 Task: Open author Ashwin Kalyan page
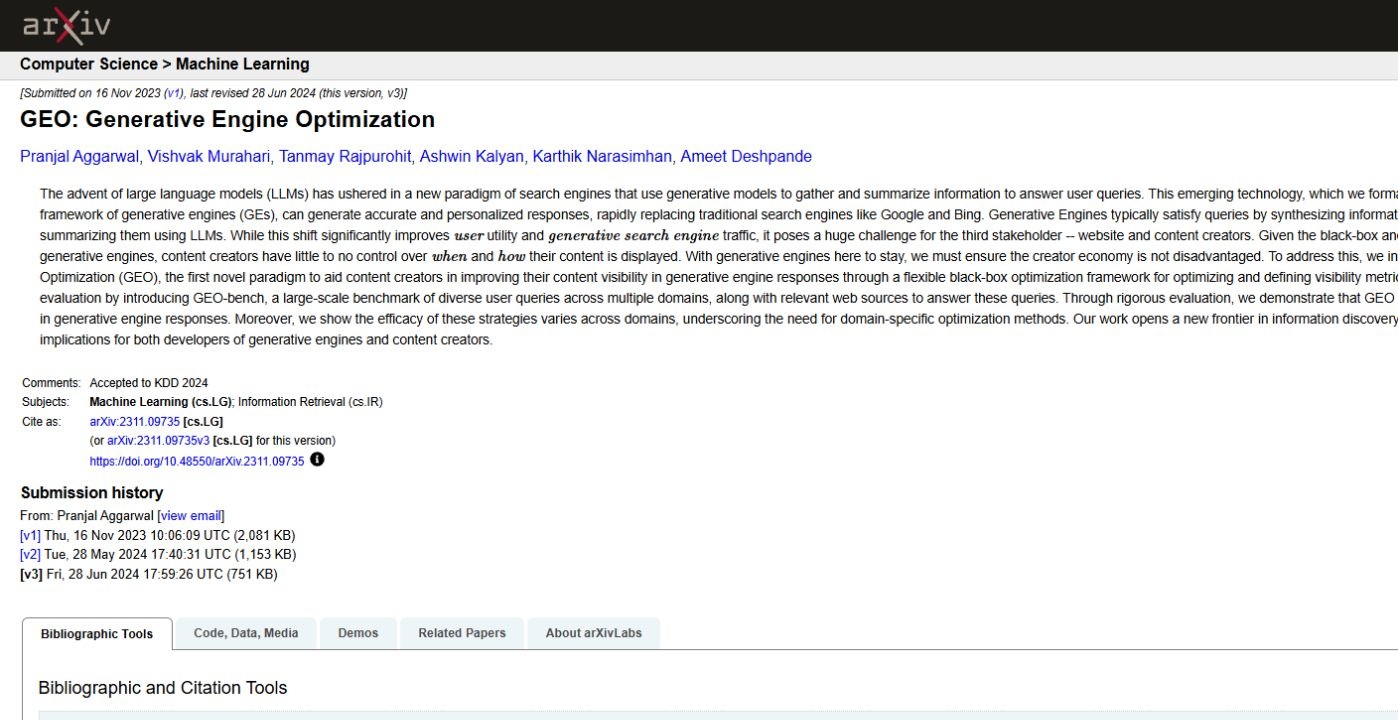click(471, 156)
